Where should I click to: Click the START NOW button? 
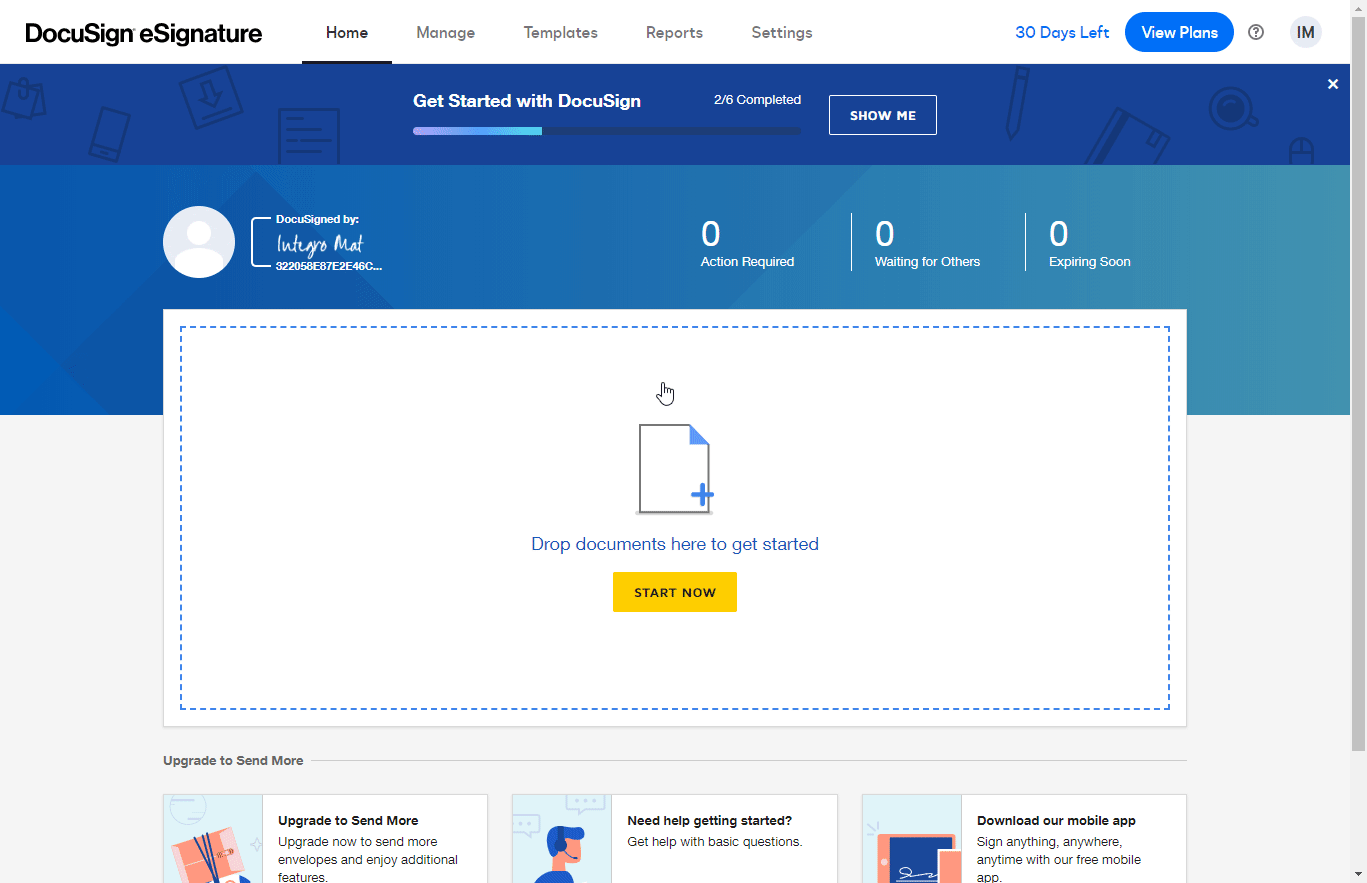pyautogui.click(x=675, y=592)
